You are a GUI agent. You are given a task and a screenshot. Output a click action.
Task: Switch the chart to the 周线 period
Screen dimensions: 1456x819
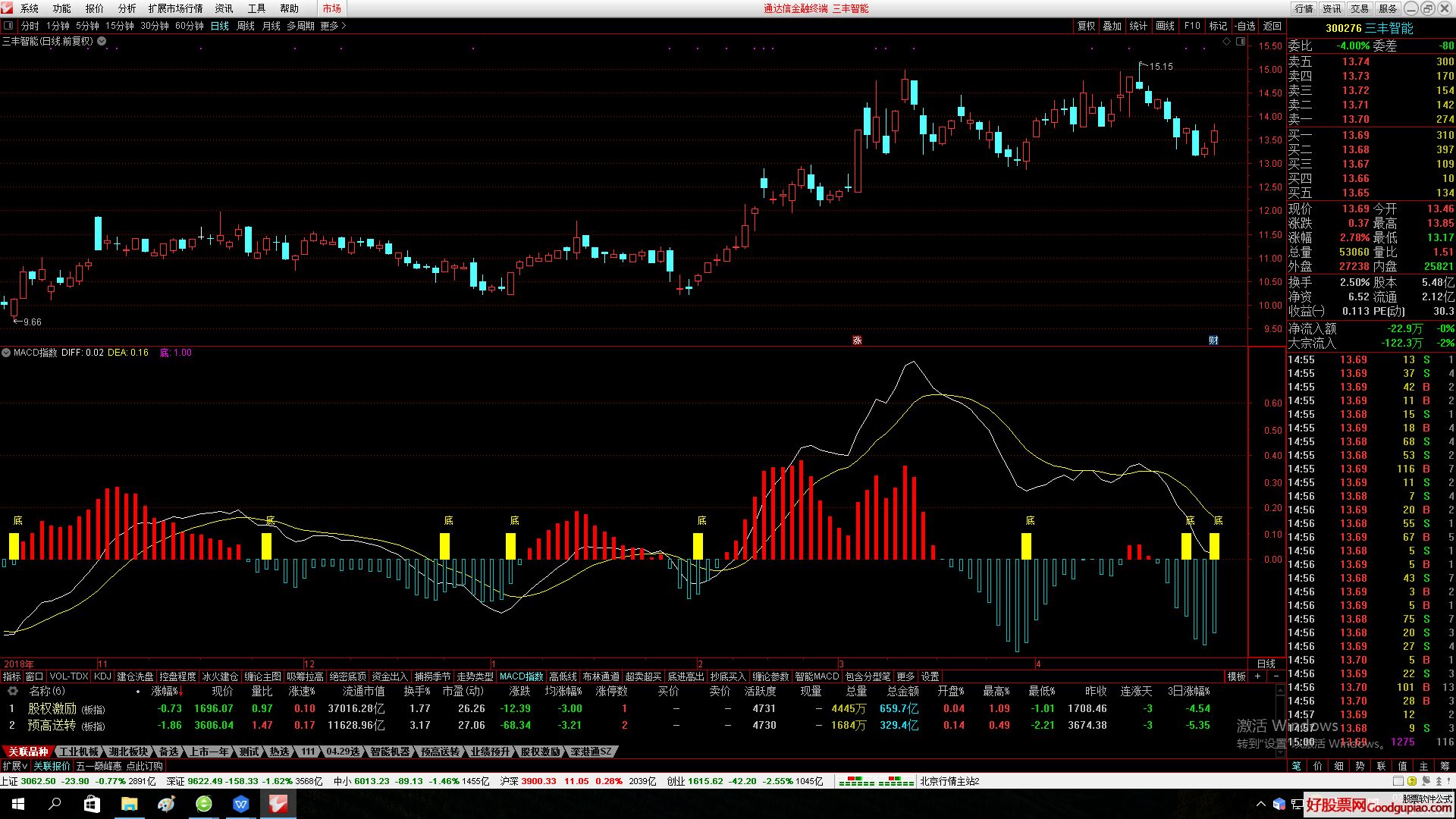point(246,26)
